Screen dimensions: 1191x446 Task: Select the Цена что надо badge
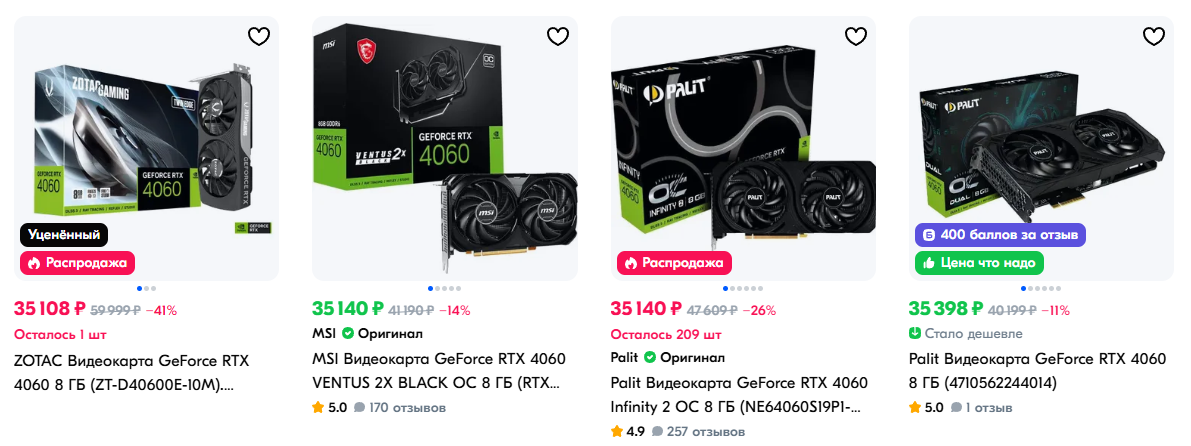pos(979,263)
